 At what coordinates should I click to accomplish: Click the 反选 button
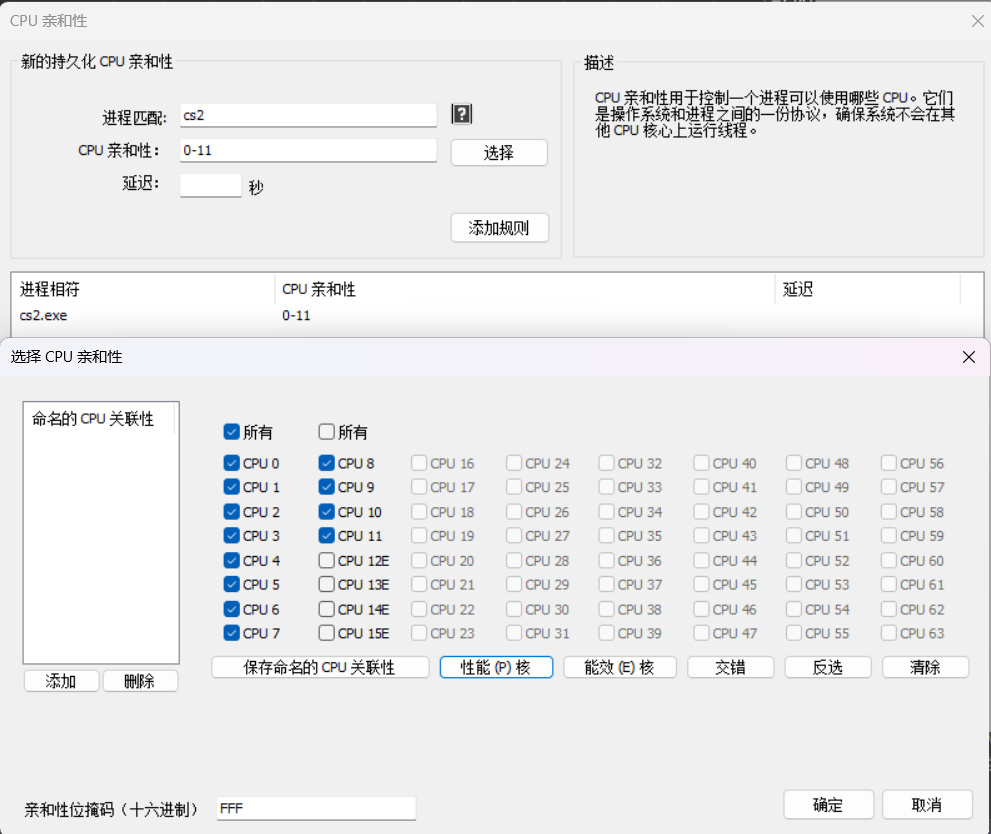(828, 667)
